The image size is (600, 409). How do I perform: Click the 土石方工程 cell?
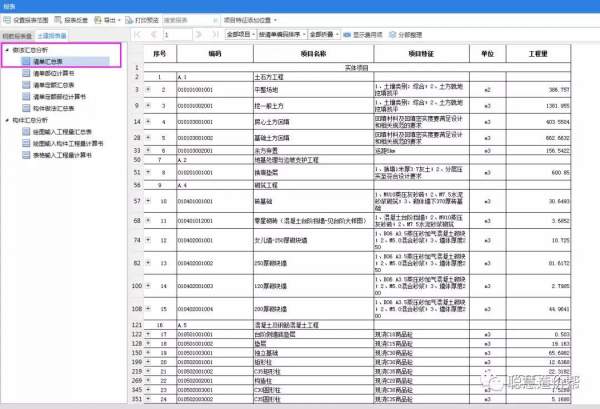pyautogui.click(x=313, y=77)
